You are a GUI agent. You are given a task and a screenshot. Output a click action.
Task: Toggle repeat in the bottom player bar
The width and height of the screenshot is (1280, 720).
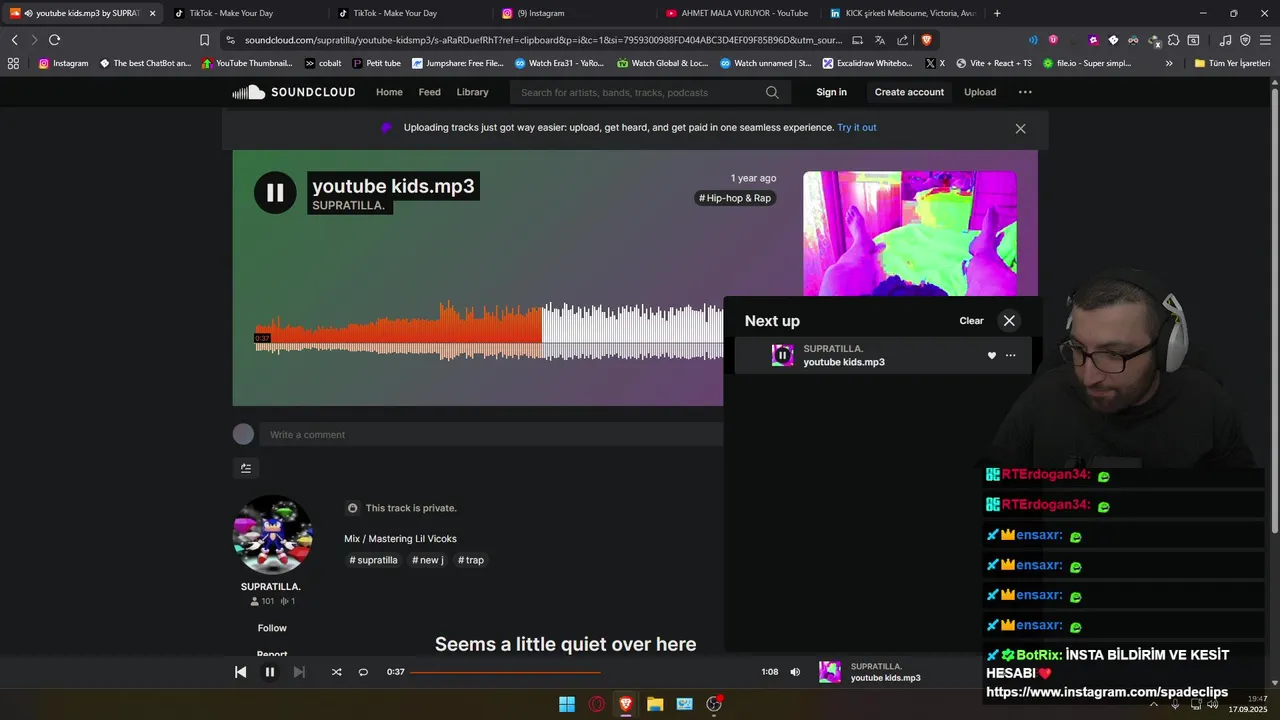point(363,672)
